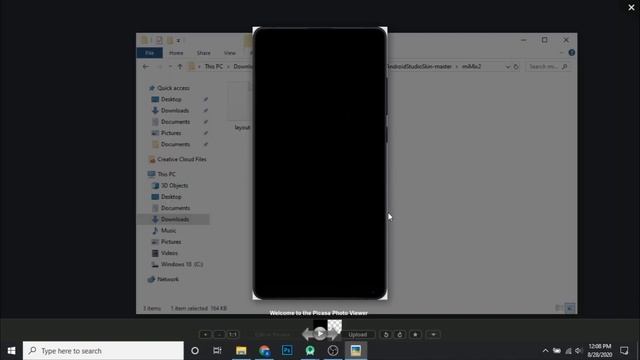Click the volume speaker icon in tray
The height and width of the screenshot is (360, 640).
coord(578,351)
